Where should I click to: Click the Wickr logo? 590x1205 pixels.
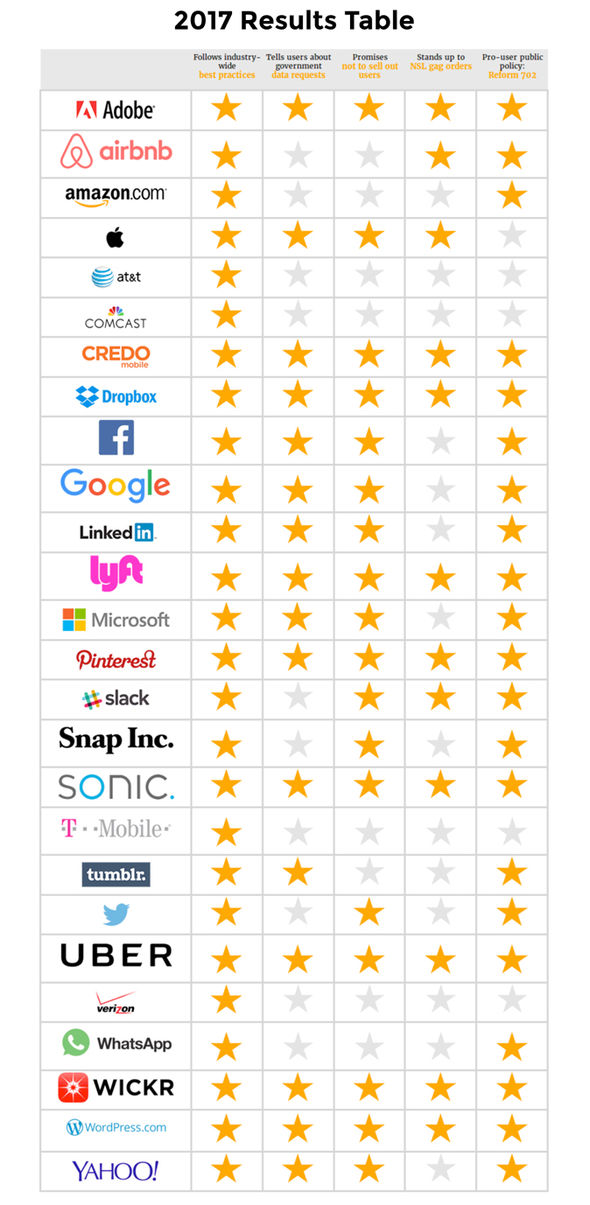click(x=116, y=1086)
